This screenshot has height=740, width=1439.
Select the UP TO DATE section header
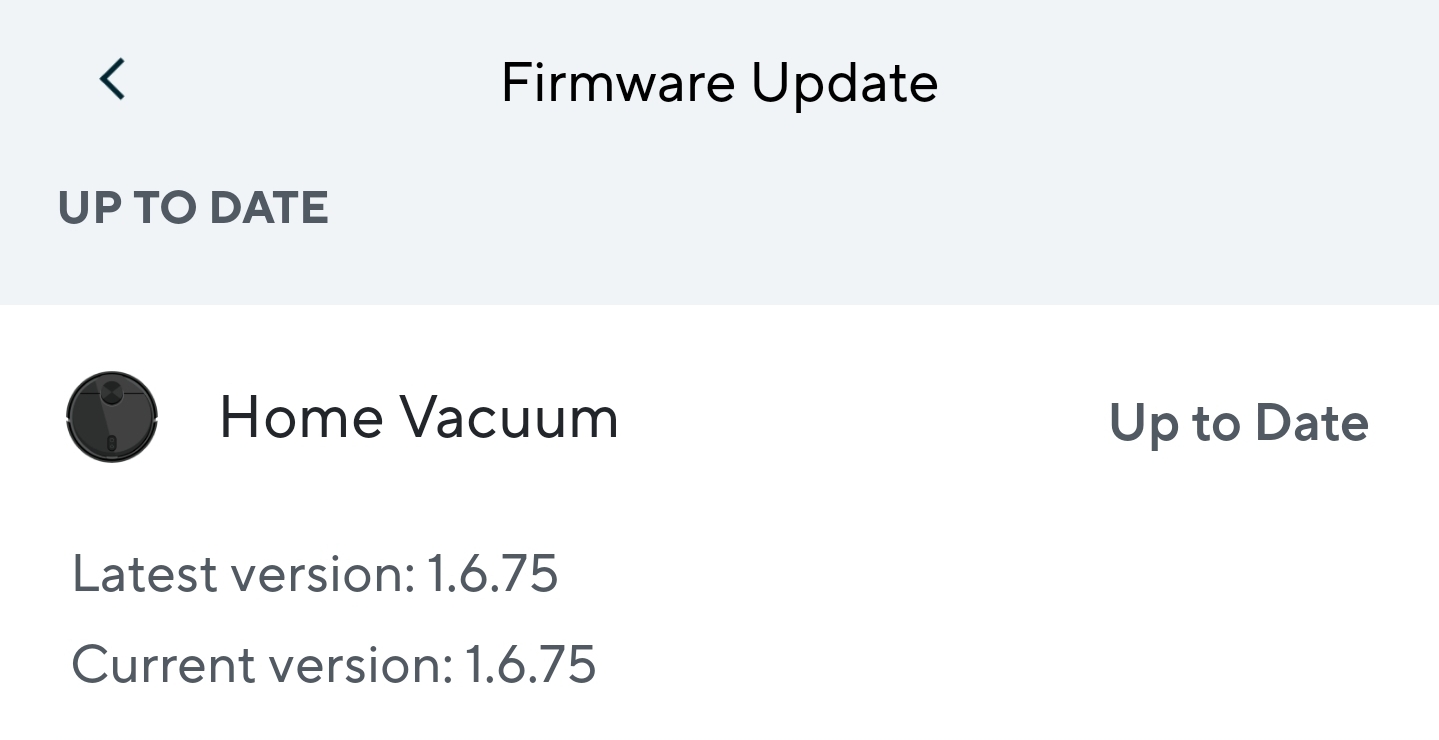coord(193,208)
